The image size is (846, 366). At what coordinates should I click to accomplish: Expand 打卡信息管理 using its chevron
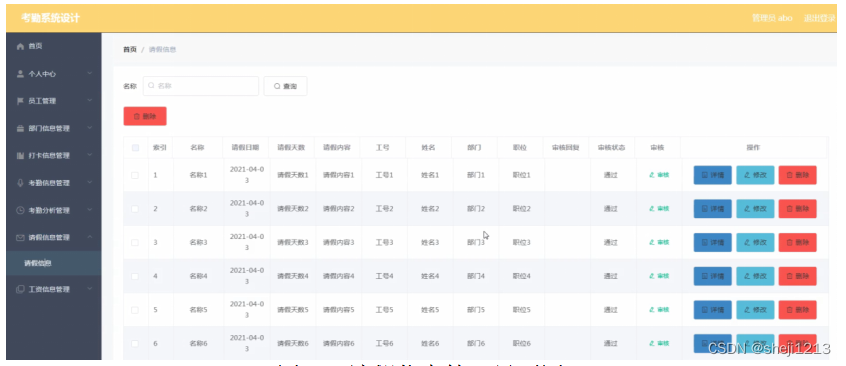pos(90,155)
